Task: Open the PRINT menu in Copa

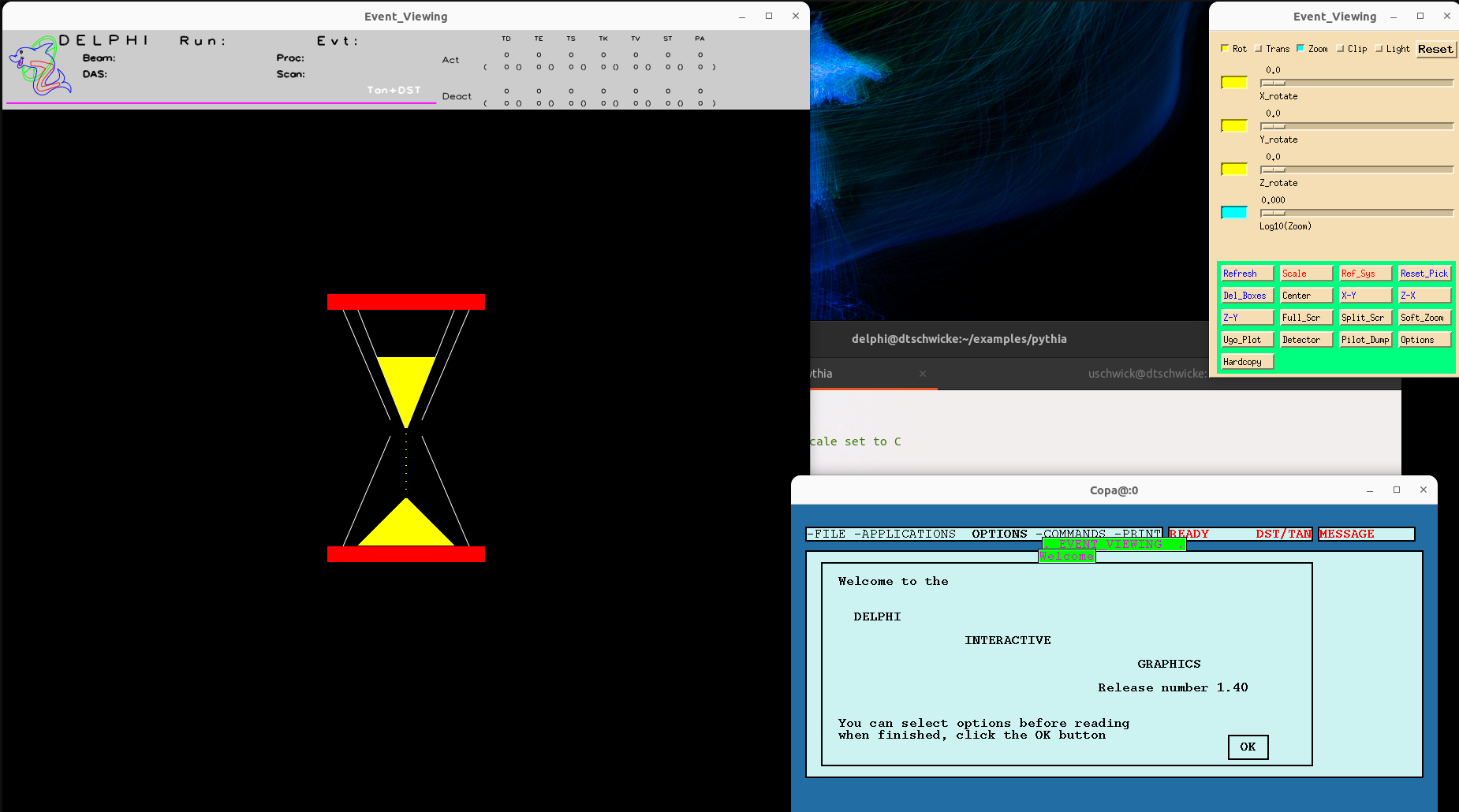Action: (x=1137, y=534)
